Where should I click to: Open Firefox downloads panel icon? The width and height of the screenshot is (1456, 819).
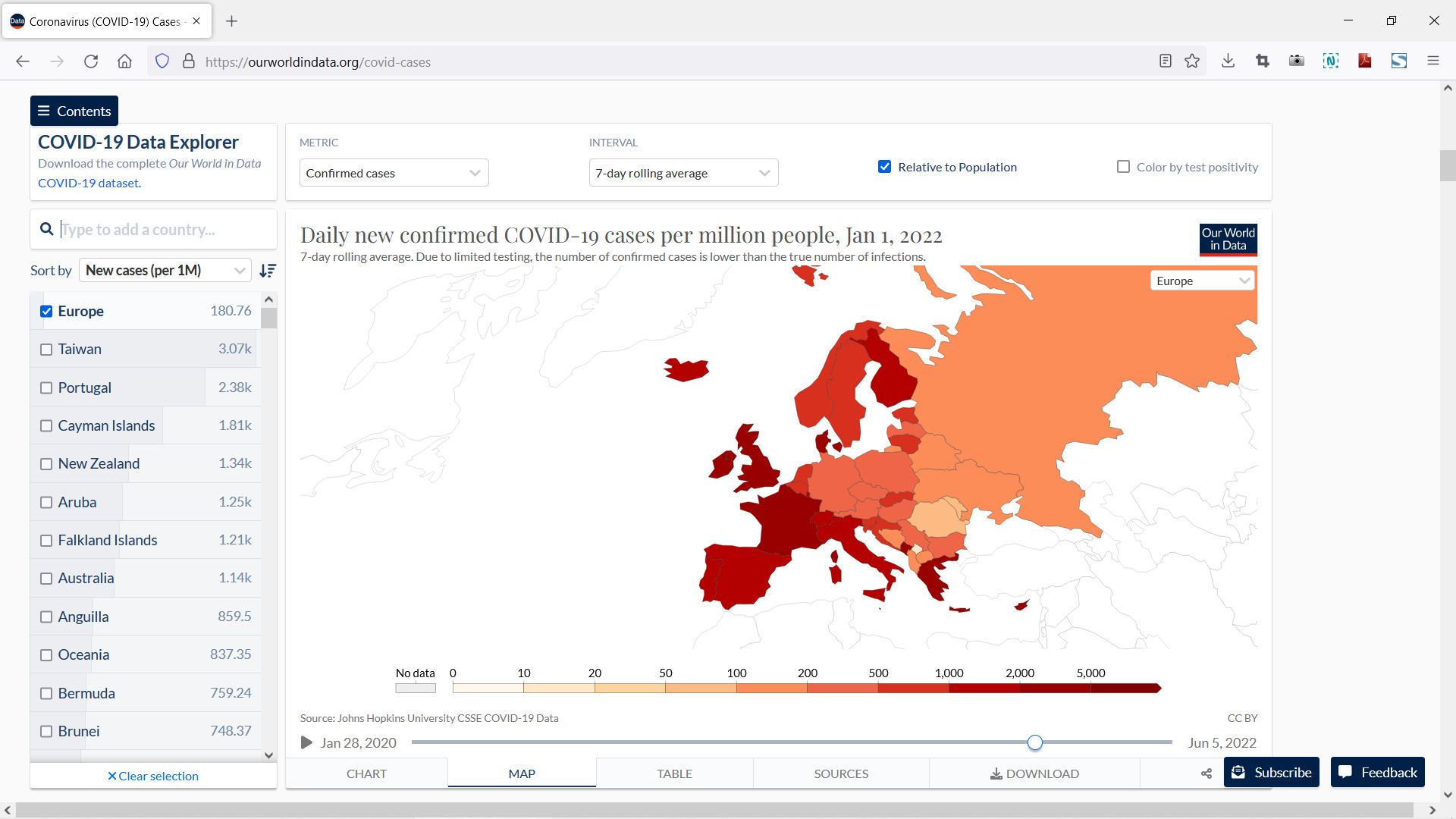1228,61
